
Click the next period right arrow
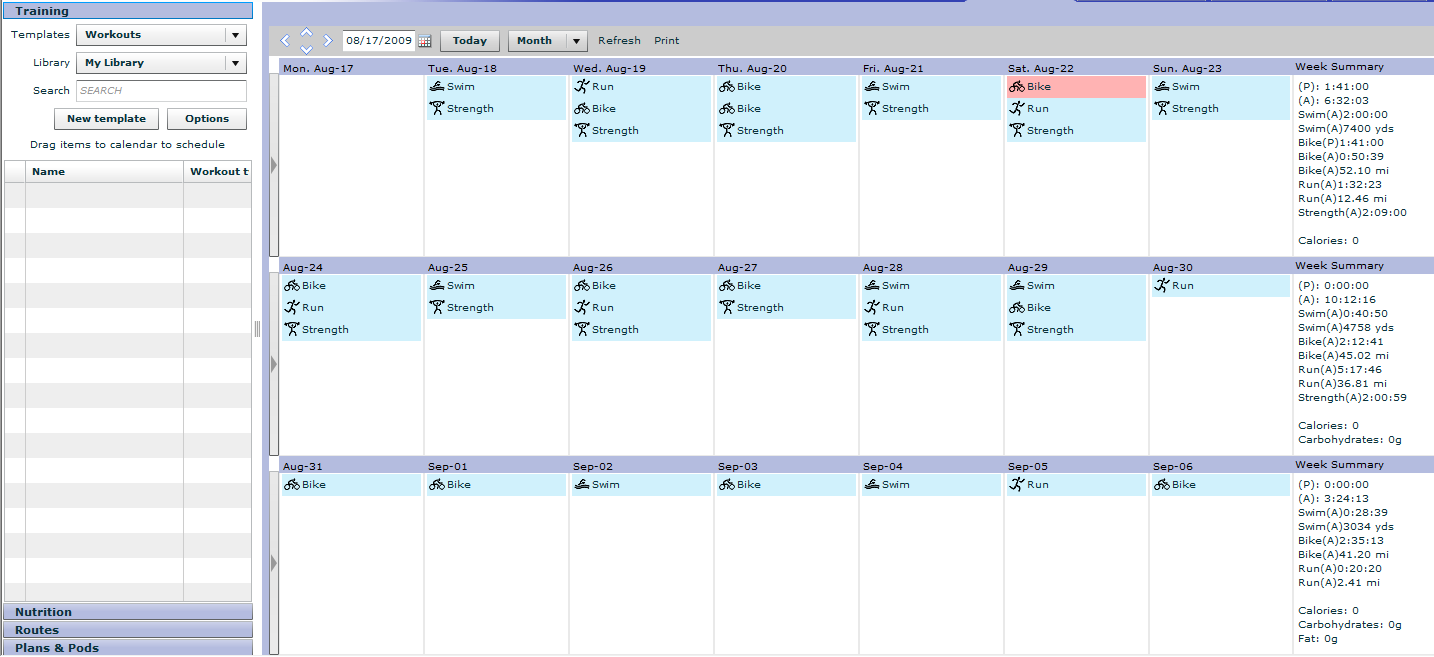pos(328,41)
